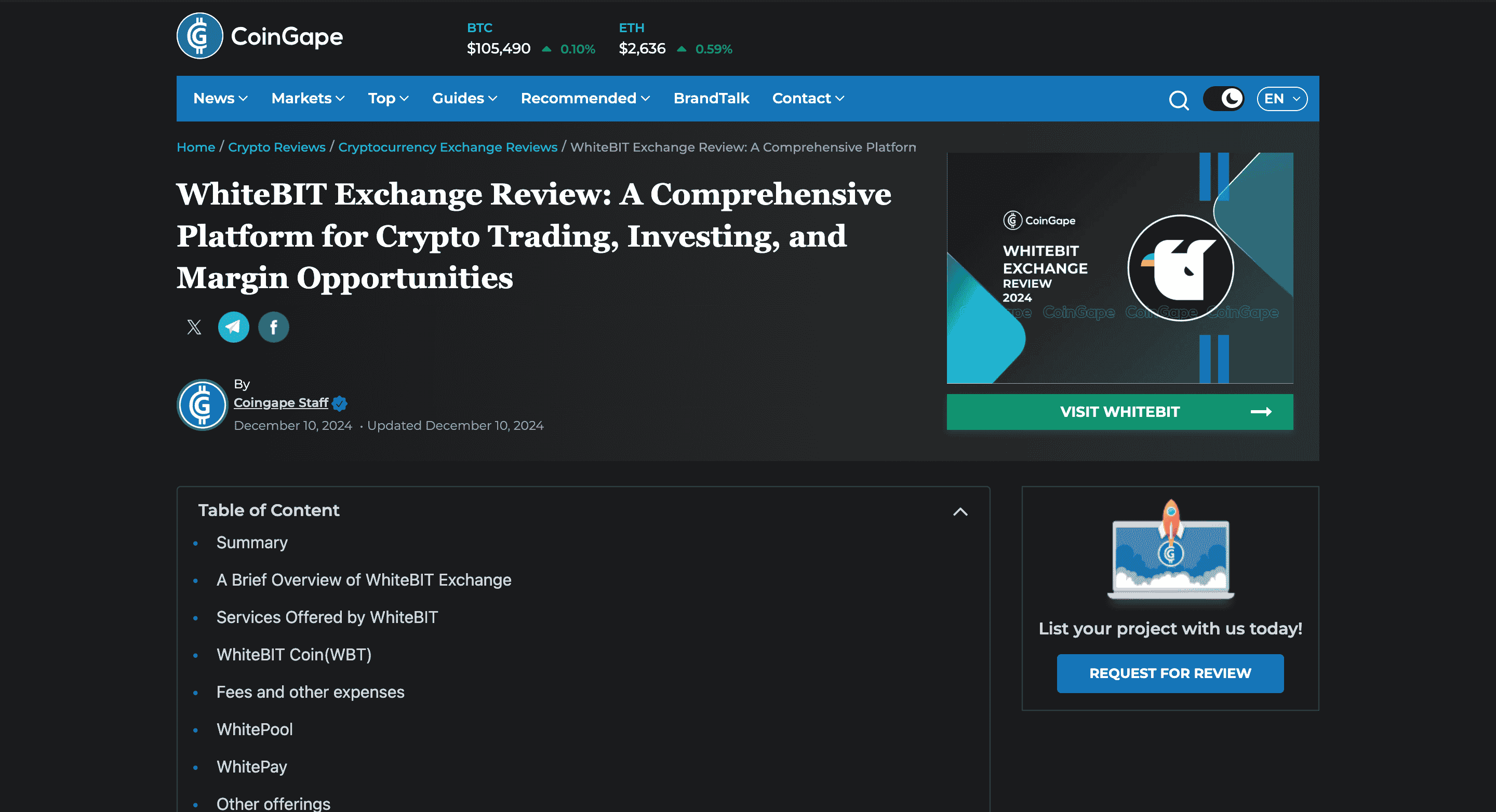Expand the Guides menu
This screenshot has width=1496, height=812.
coord(464,98)
